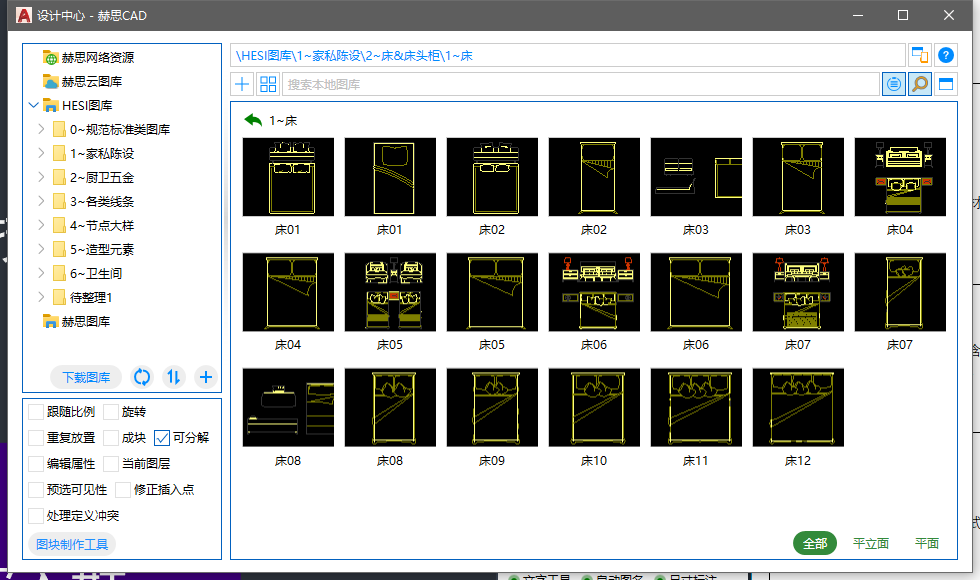Collapse the HESI图库 tree node
Screen dimensions: 980x580
point(34,105)
